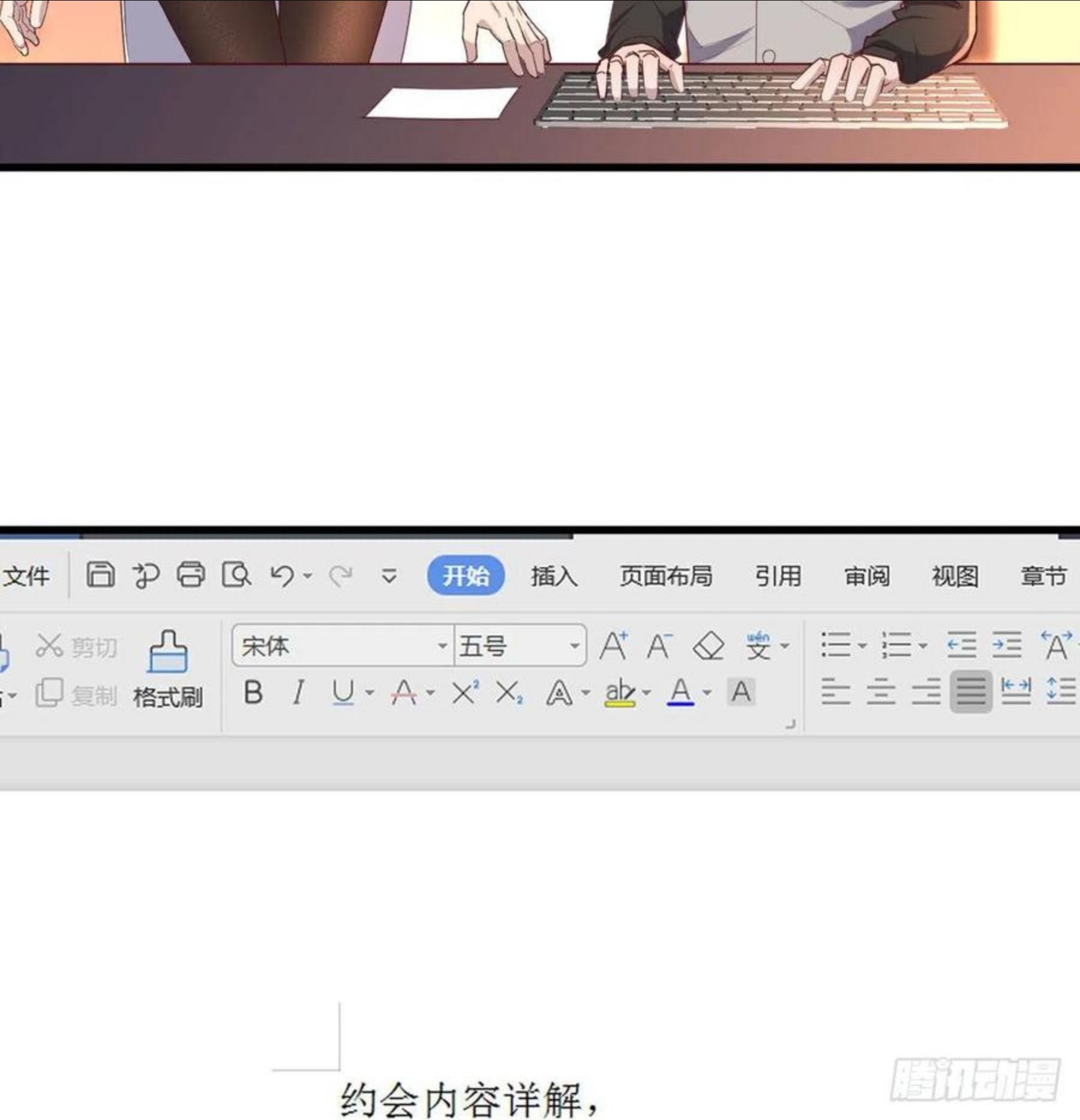Screen dimensions: 1080x1120
Task: Click the Undo arrow icon
Action: [x=281, y=576]
